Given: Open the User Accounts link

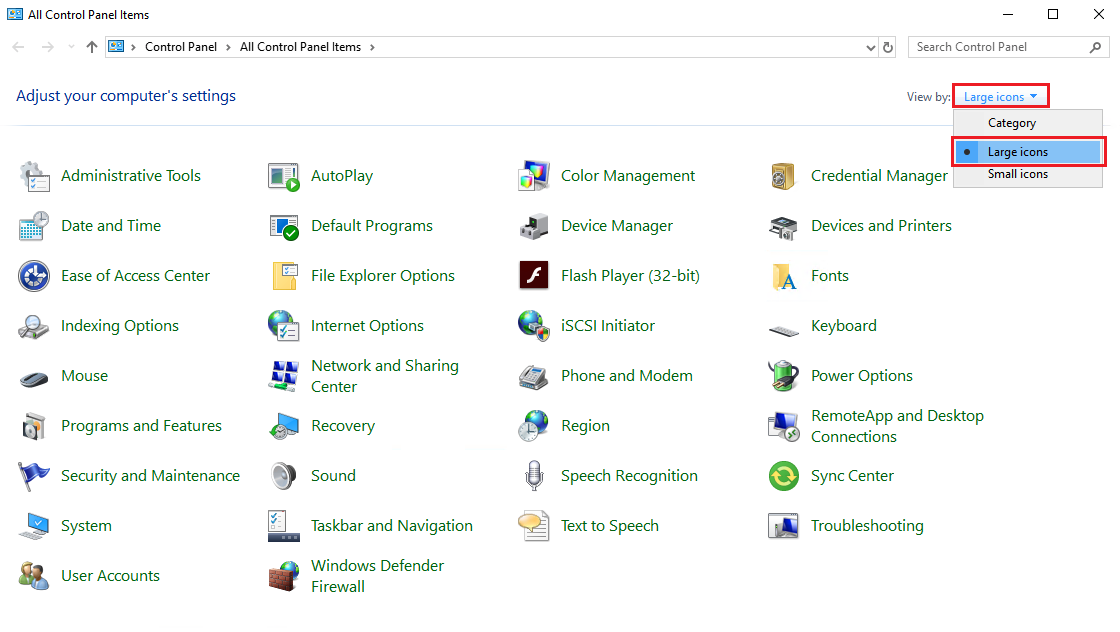Looking at the screenshot, I should click(x=111, y=576).
